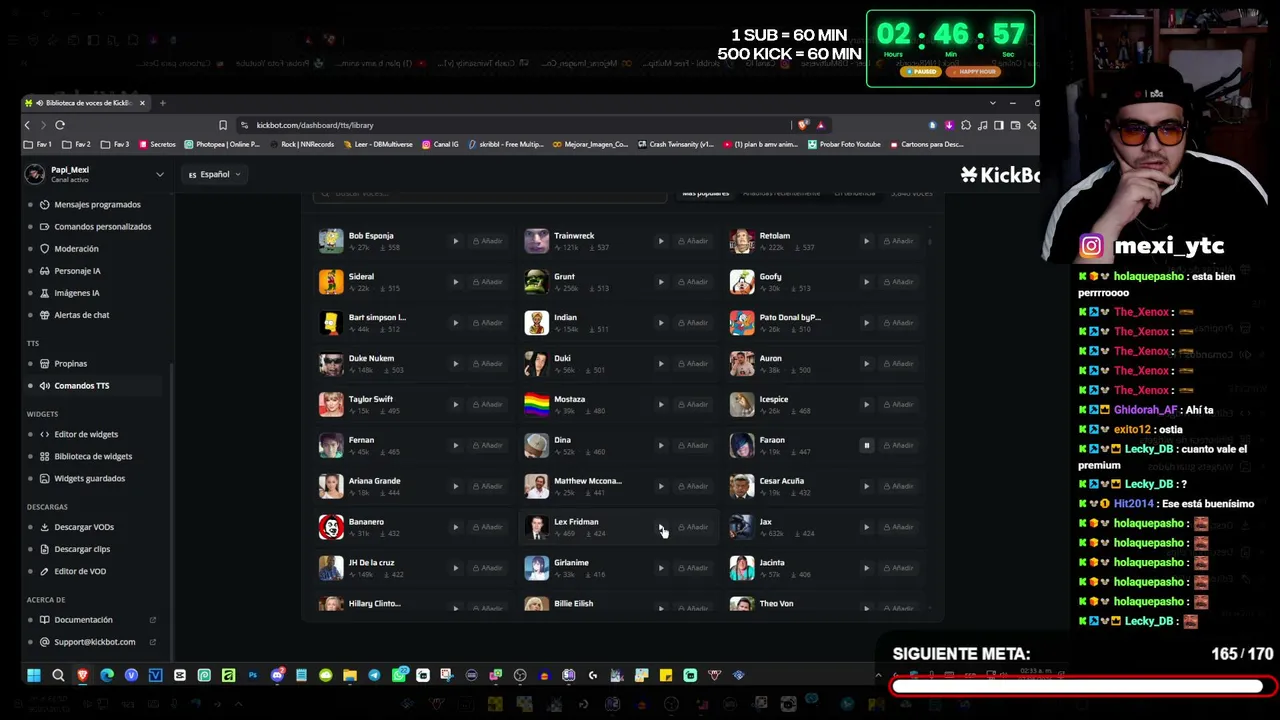
Task: Play the Lex Fridman voice sample
Action: [x=661, y=527]
